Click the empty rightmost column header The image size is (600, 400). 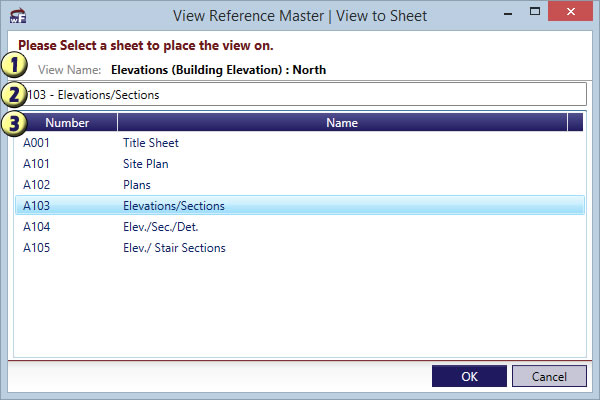575,123
